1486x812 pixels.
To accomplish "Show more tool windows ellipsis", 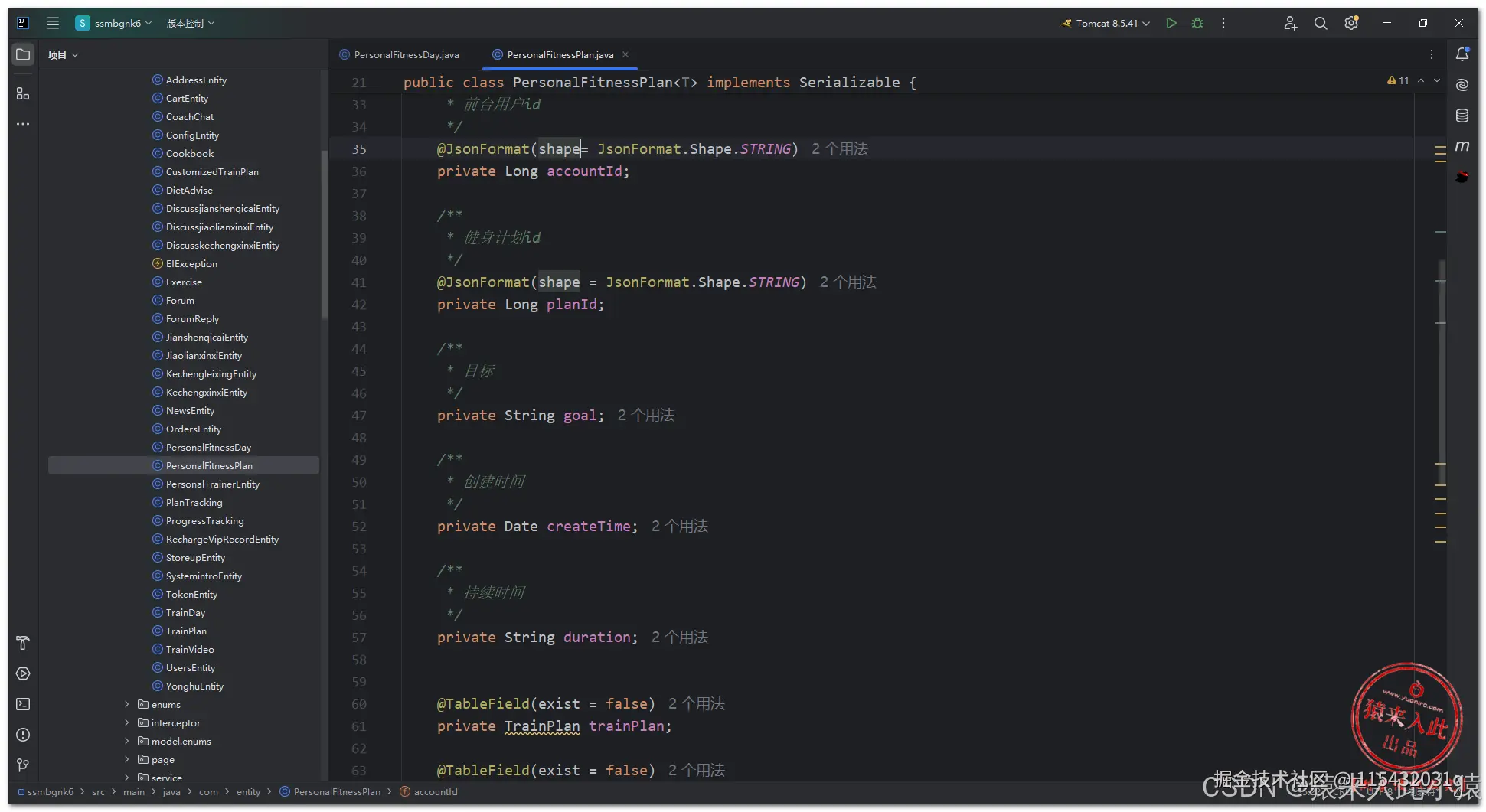I will pos(23,124).
